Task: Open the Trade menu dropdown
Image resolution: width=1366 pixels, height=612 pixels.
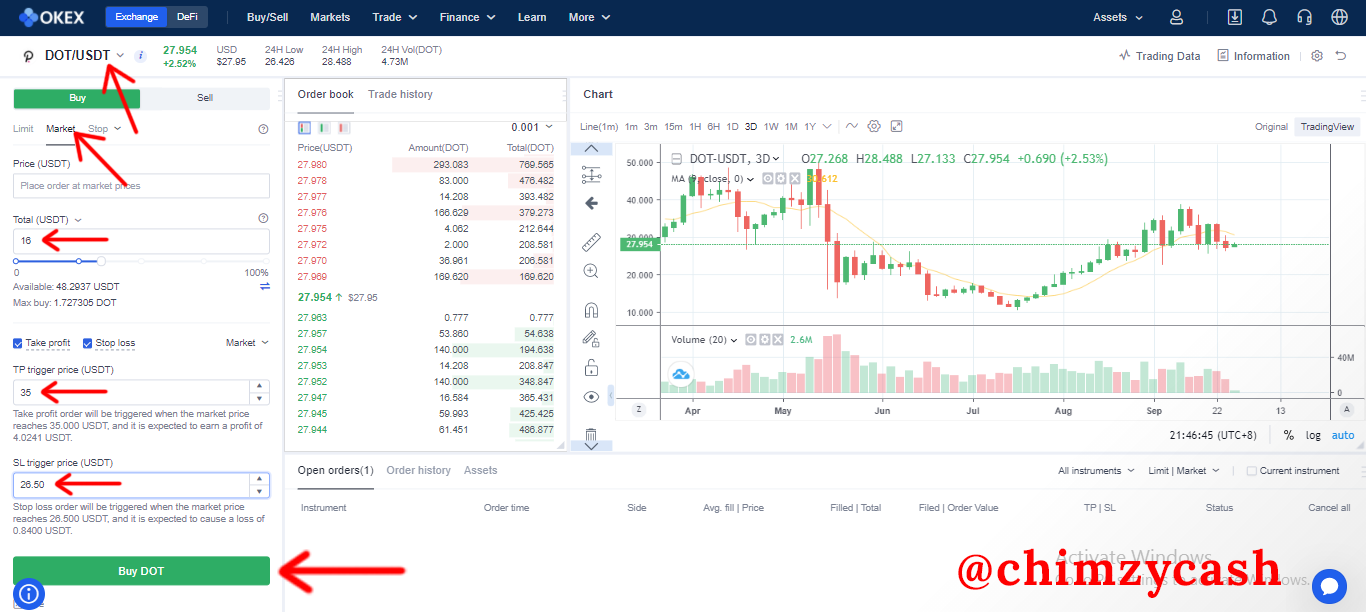Action: coord(395,17)
